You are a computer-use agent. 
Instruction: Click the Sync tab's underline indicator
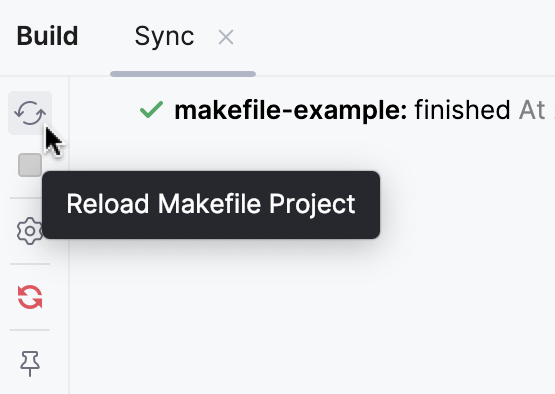coord(183,74)
